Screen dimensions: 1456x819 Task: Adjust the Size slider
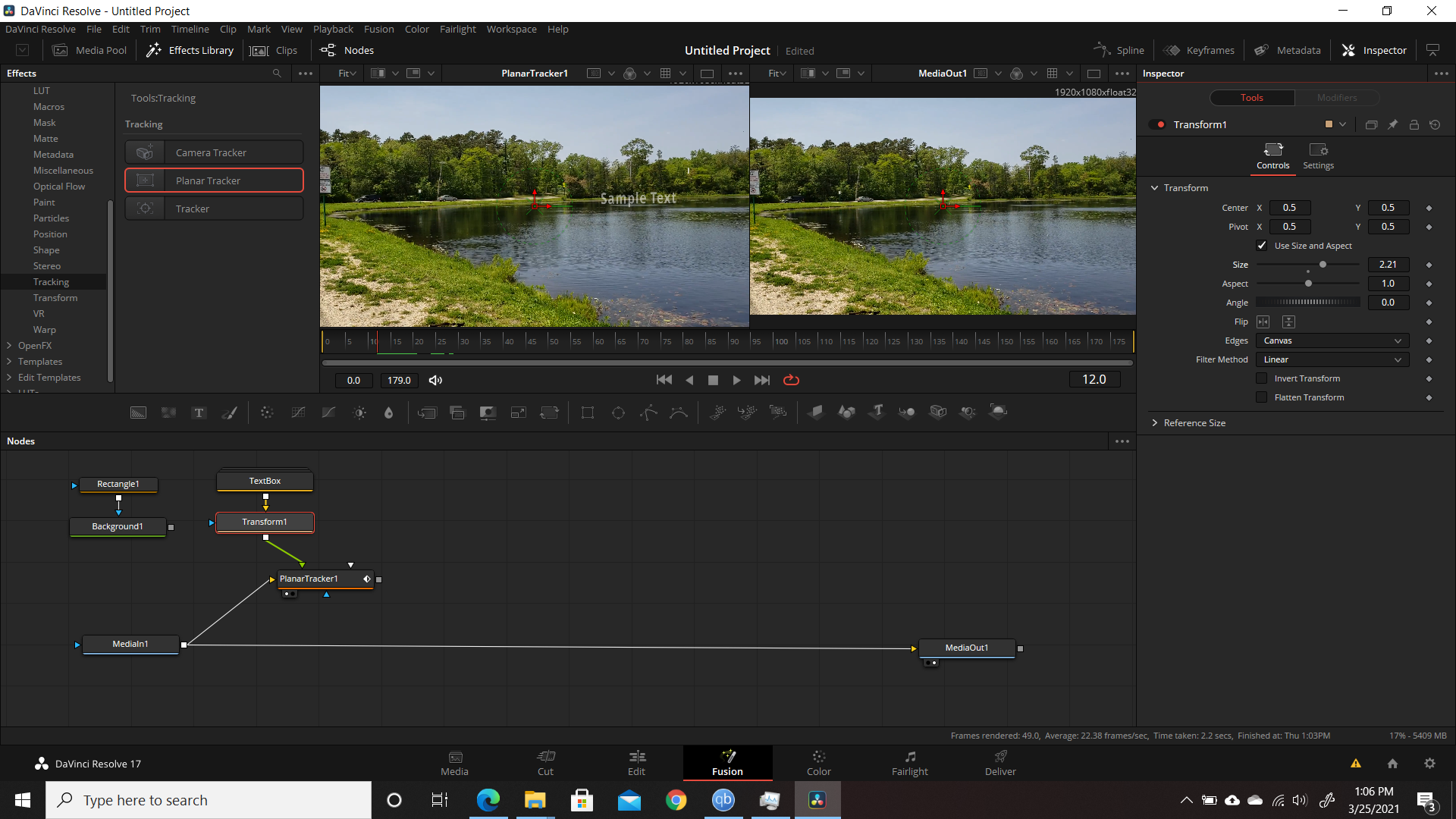[x=1323, y=265]
